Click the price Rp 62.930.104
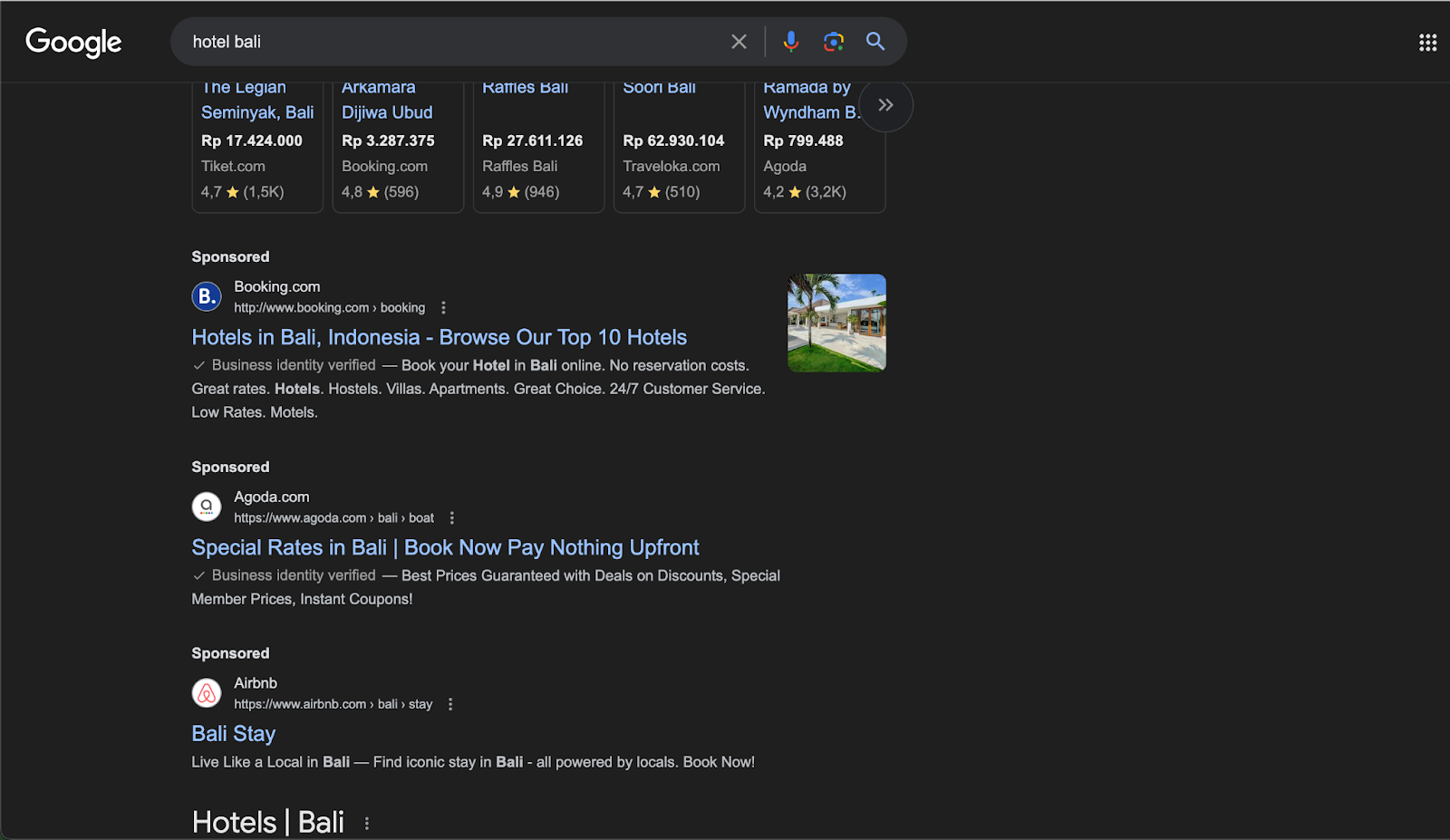The image size is (1450, 840). pyautogui.click(x=673, y=140)
